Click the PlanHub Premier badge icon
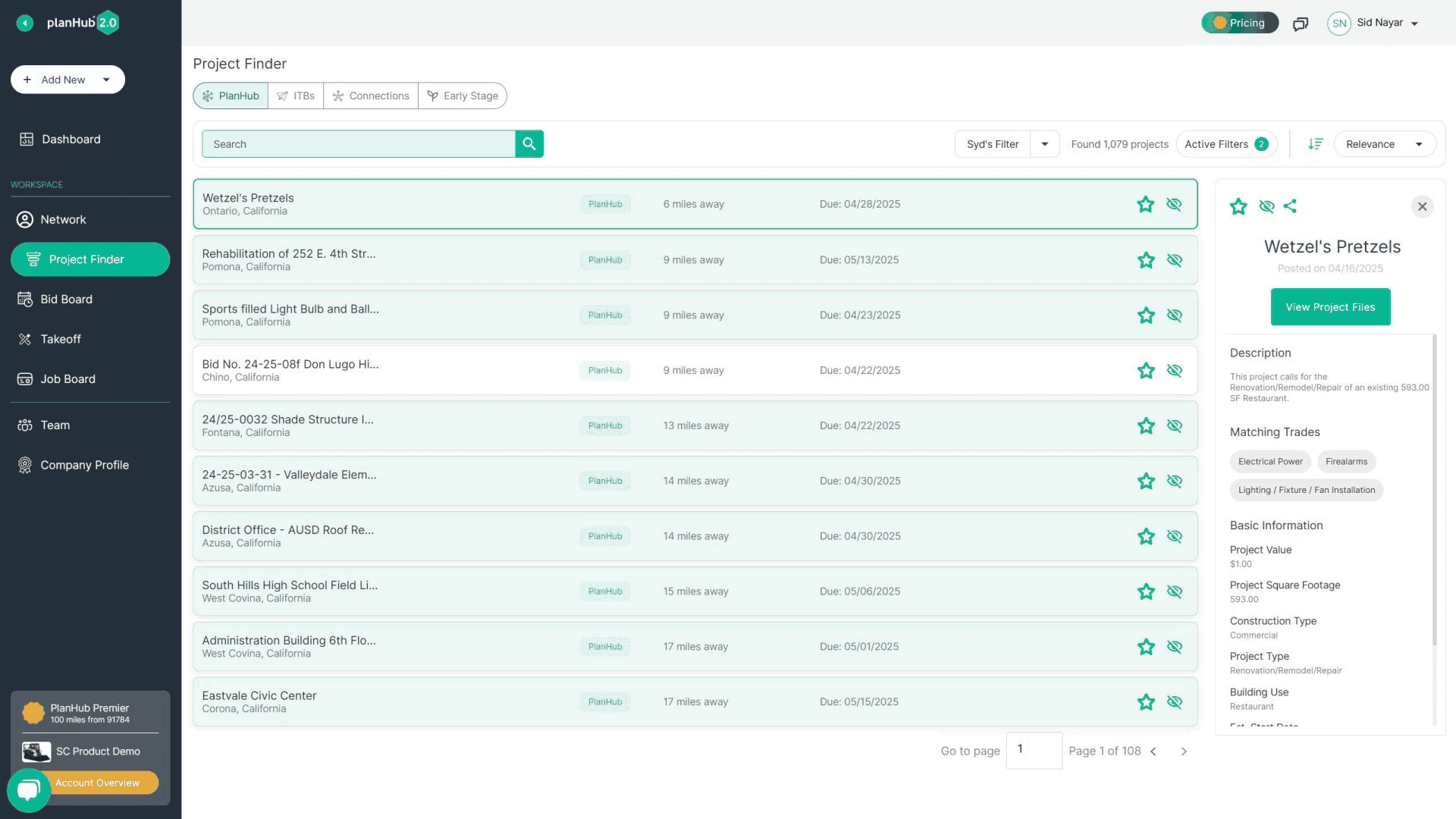This screenshot has width=1456, height=819. [33, 713]
